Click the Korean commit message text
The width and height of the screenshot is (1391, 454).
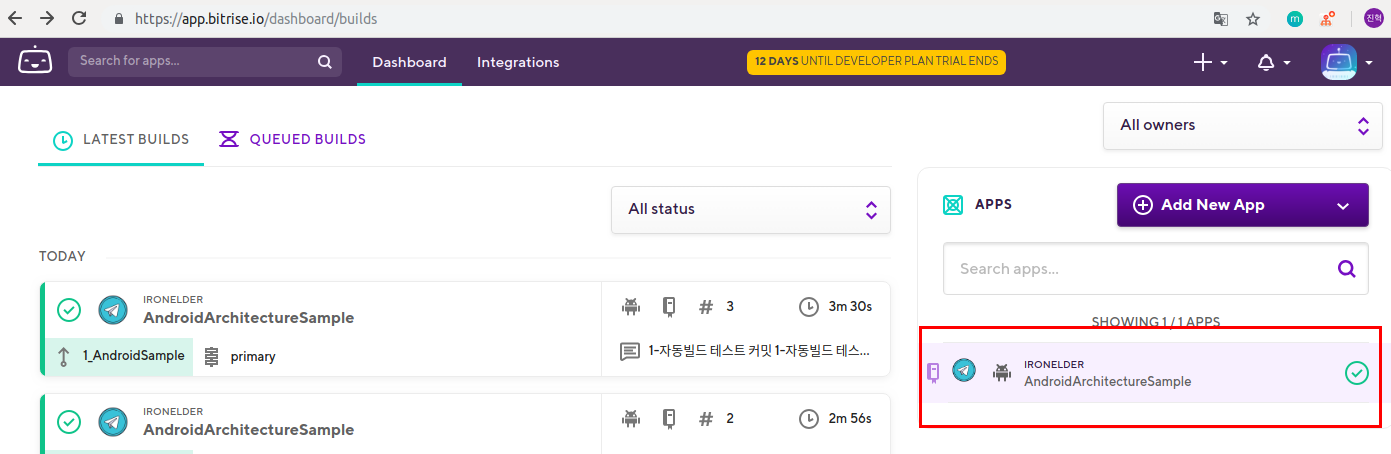pyautogui.click(x=759, y=352)
